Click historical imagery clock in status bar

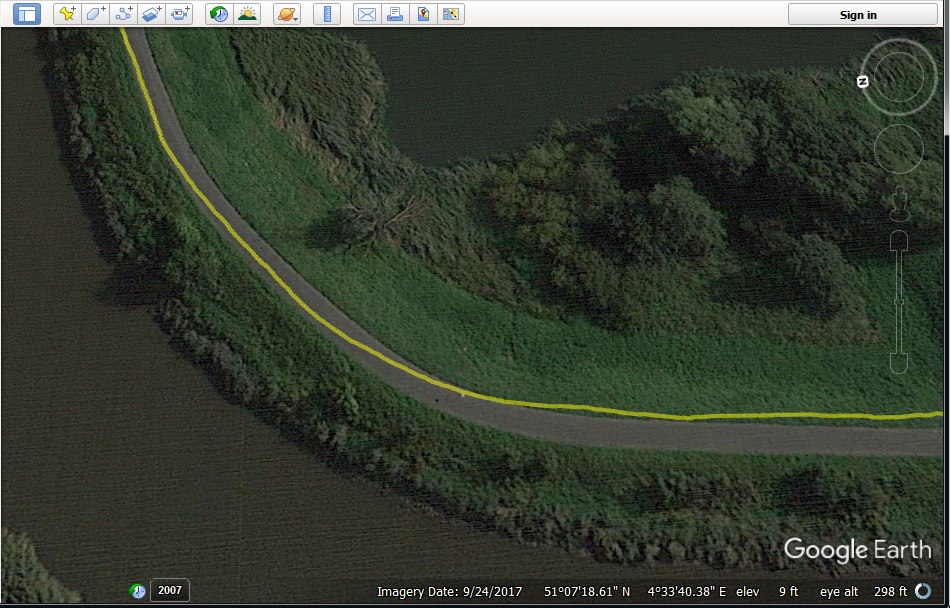[138, 591]
